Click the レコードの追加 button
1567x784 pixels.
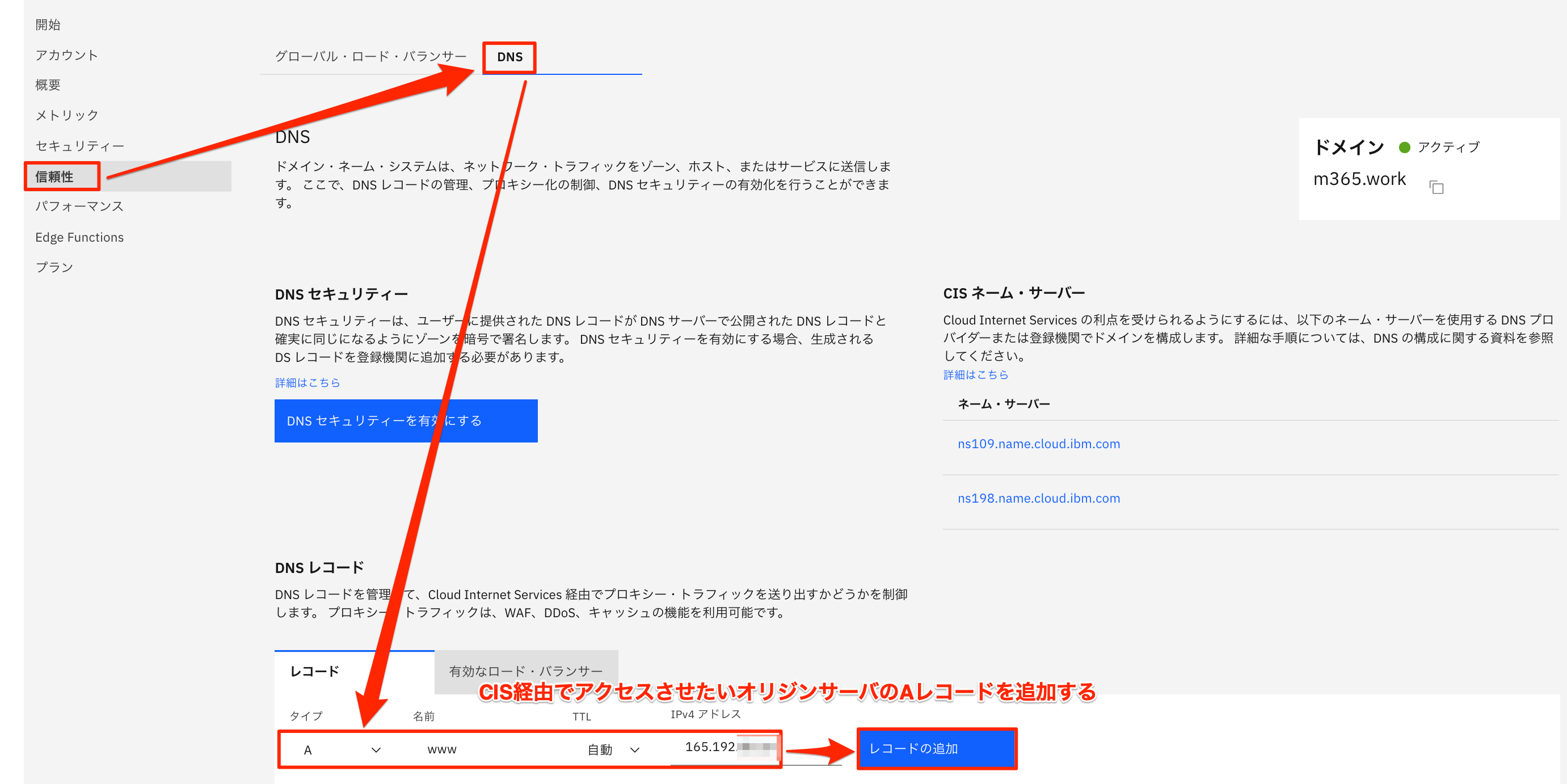click(936, 749)
